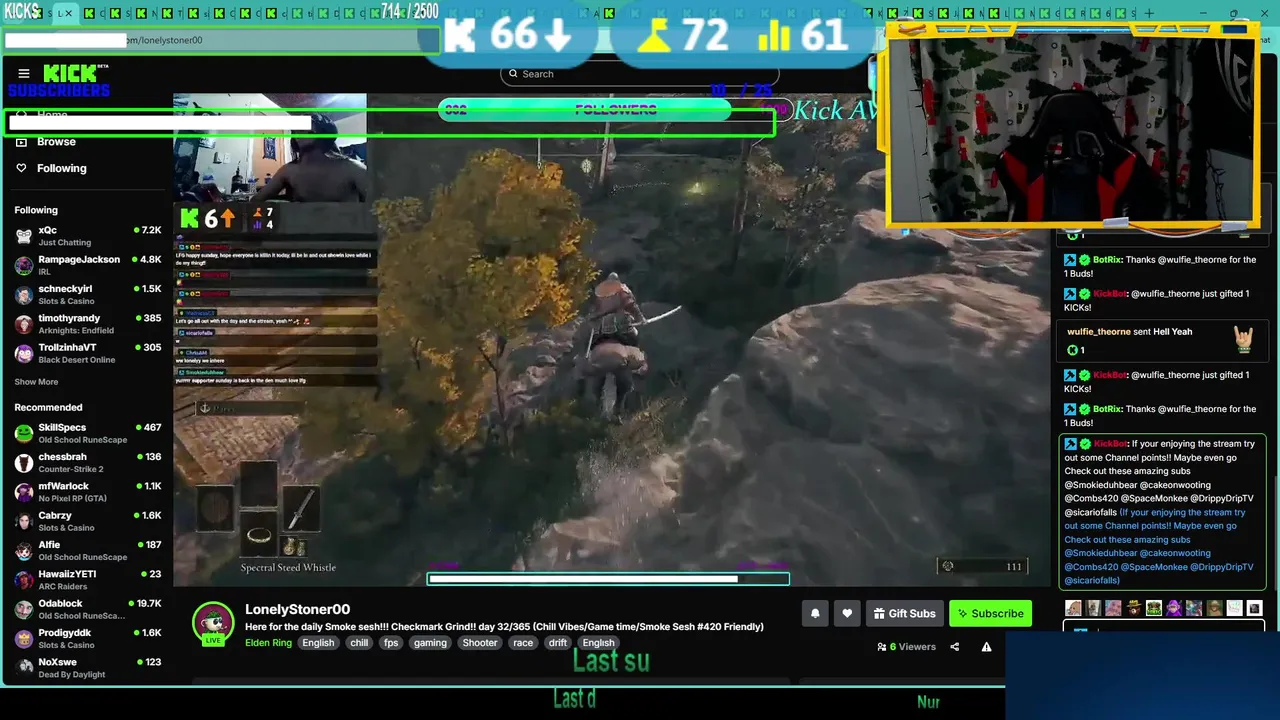Viewport: 1280px width, 720px height.
Task: Open a new browser tab
Action: click(1149, 13)
